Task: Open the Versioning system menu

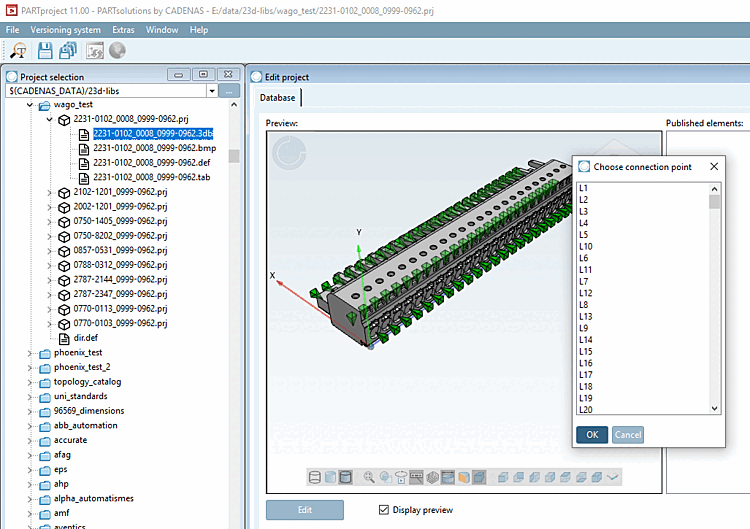Action: [x=65, y=30]
